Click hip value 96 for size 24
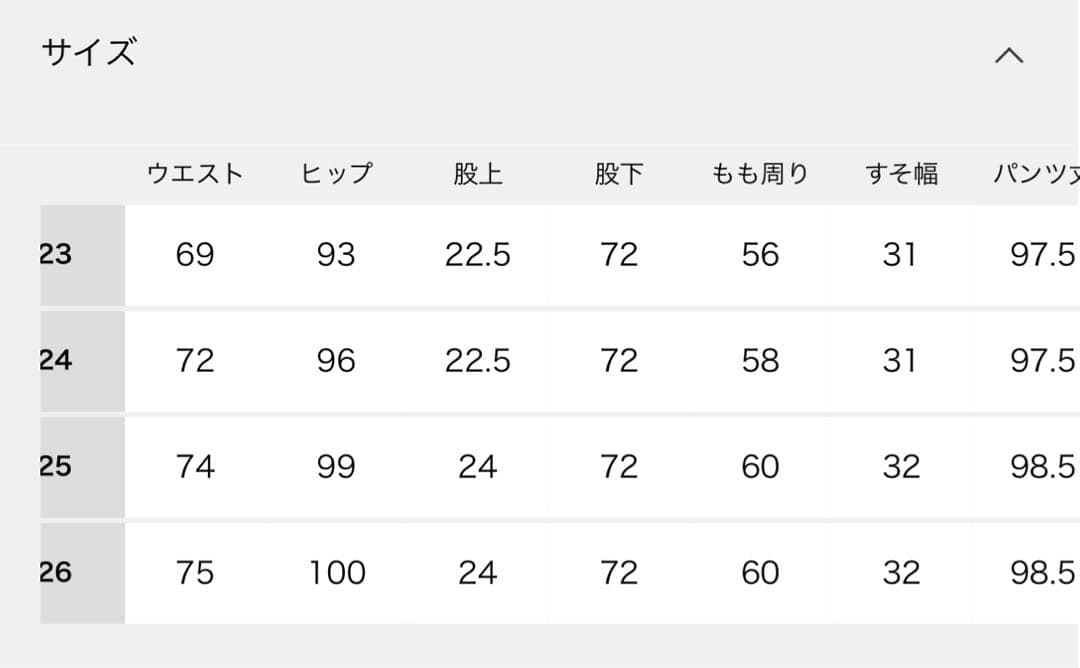Image resolution: width=1080 pixels, height=668 pixels. [336, 360]
